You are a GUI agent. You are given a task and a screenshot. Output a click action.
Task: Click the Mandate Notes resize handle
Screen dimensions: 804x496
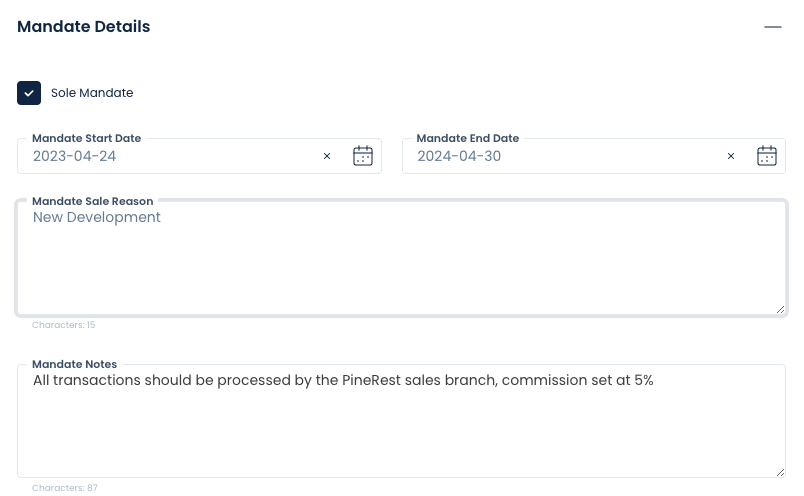tap(780, 472)
